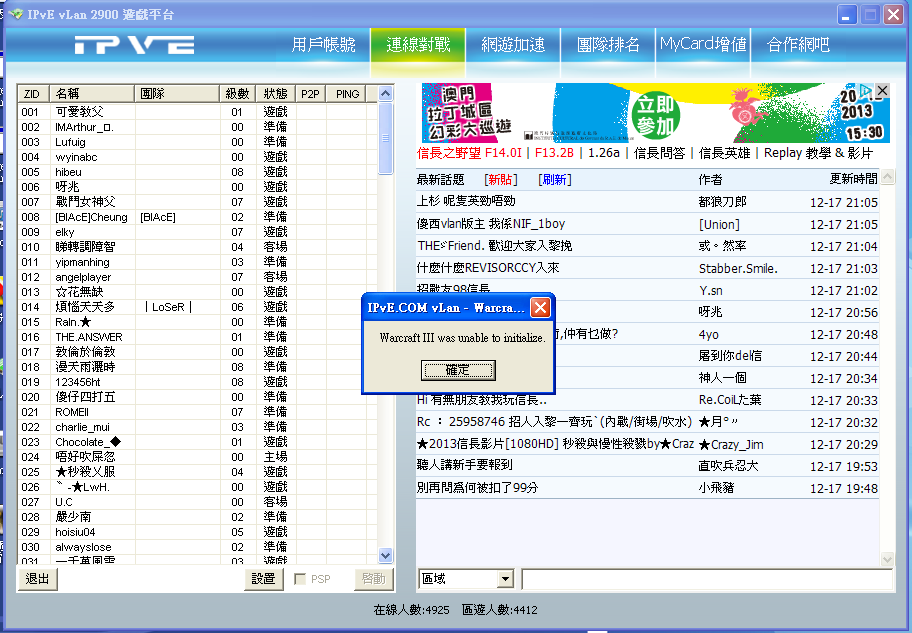The height and width of the screenshot is (633, 912).
Task: Open the 區域 dropdown
Action: point(505,579)
